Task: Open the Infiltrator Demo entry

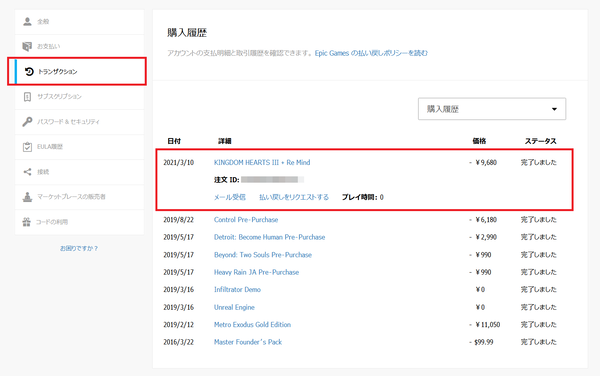Action: click(x=237, y=290)
